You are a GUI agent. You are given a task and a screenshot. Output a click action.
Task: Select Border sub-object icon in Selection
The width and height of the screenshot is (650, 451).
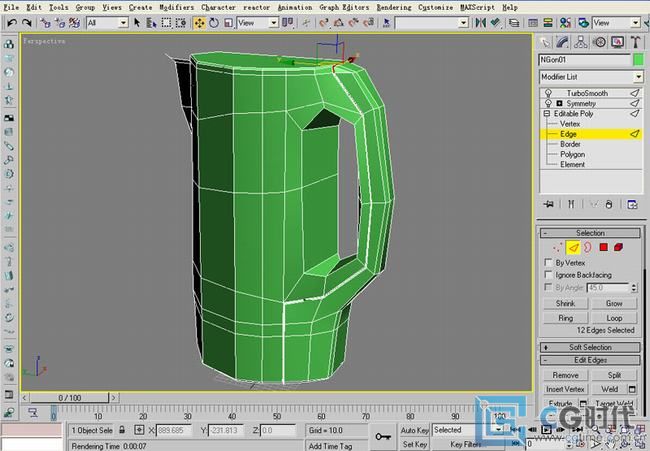588,247
